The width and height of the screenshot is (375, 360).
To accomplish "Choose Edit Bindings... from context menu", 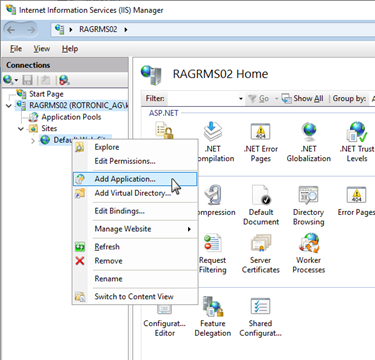I will 135,211.
